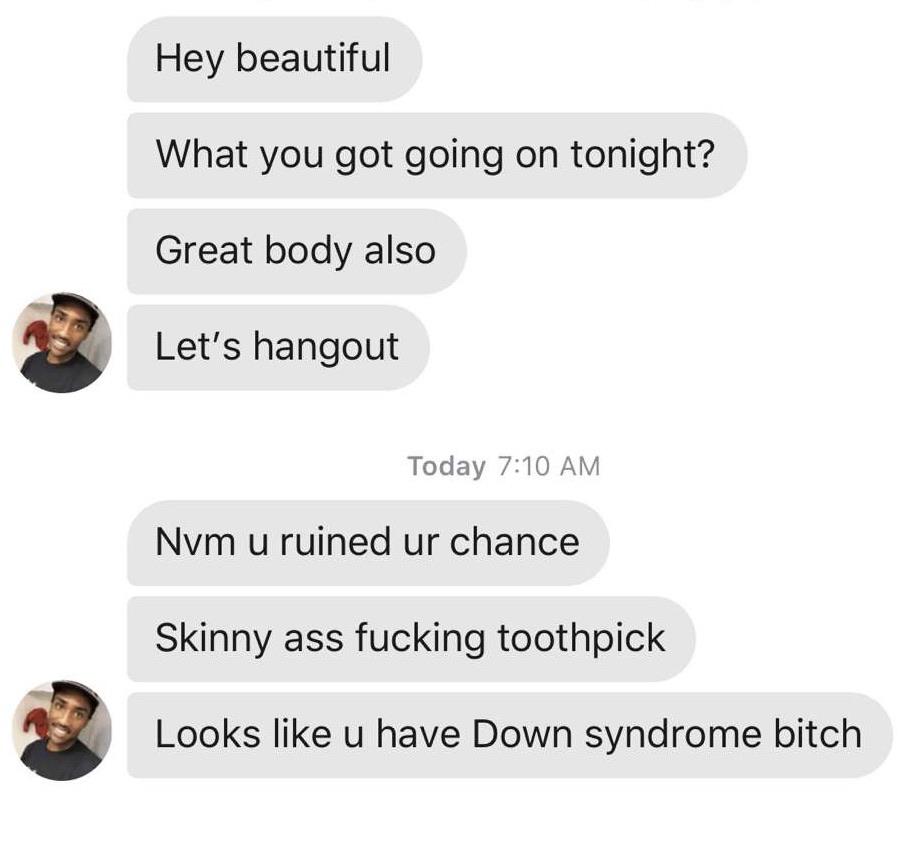This screenshot has width=917, height=848.
Task: Select the "Hey beautiful" message bubble
Action: (x=274, y=59)
